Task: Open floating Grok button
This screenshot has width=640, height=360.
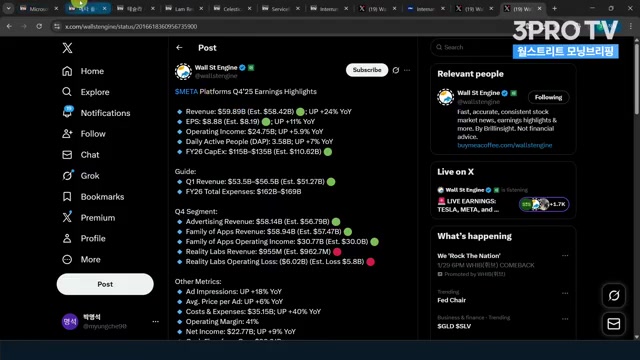Action: coord(613,295)
